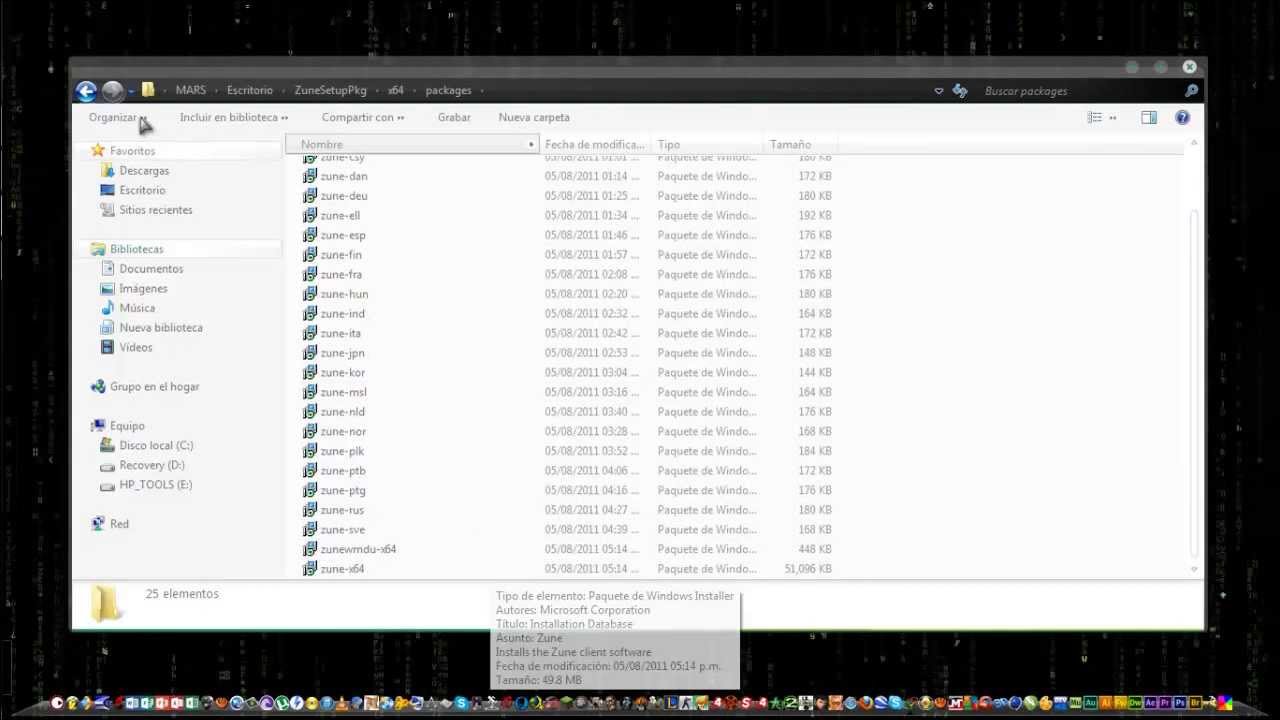This screenshot has width=1280, height=720.
Task: Select the file zune-rus
Action: [x=342, y=510]
